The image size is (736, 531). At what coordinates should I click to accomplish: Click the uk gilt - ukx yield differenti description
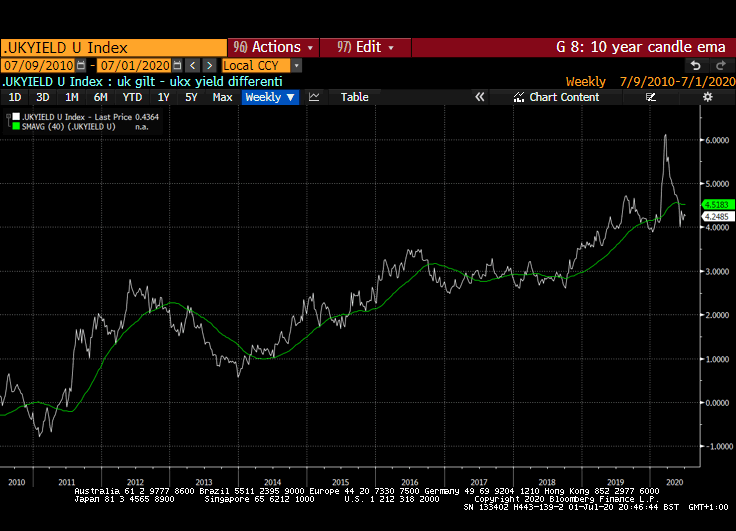coord(199,82)
